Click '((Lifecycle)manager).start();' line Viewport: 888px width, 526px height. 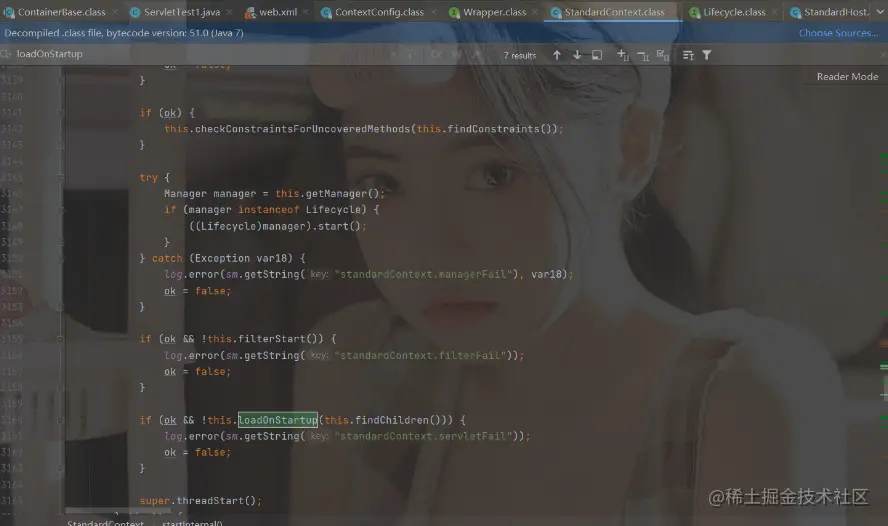coord(278,226)
